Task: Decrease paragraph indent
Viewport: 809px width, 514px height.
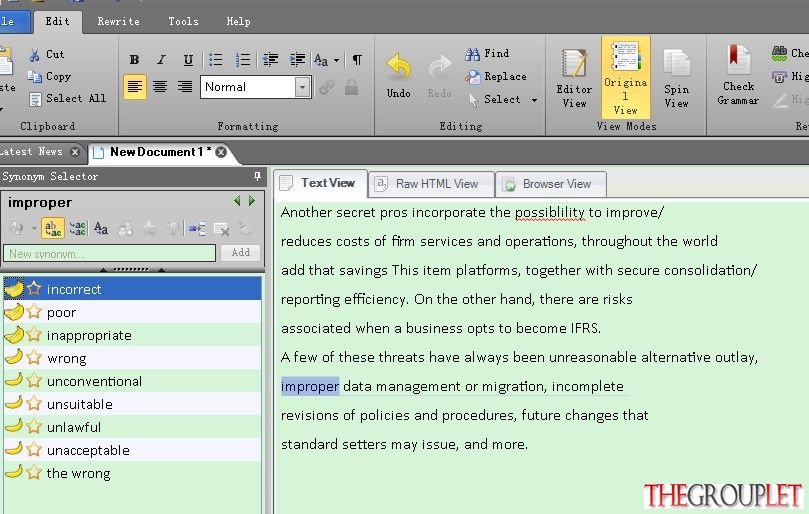Action: point(270,60)
